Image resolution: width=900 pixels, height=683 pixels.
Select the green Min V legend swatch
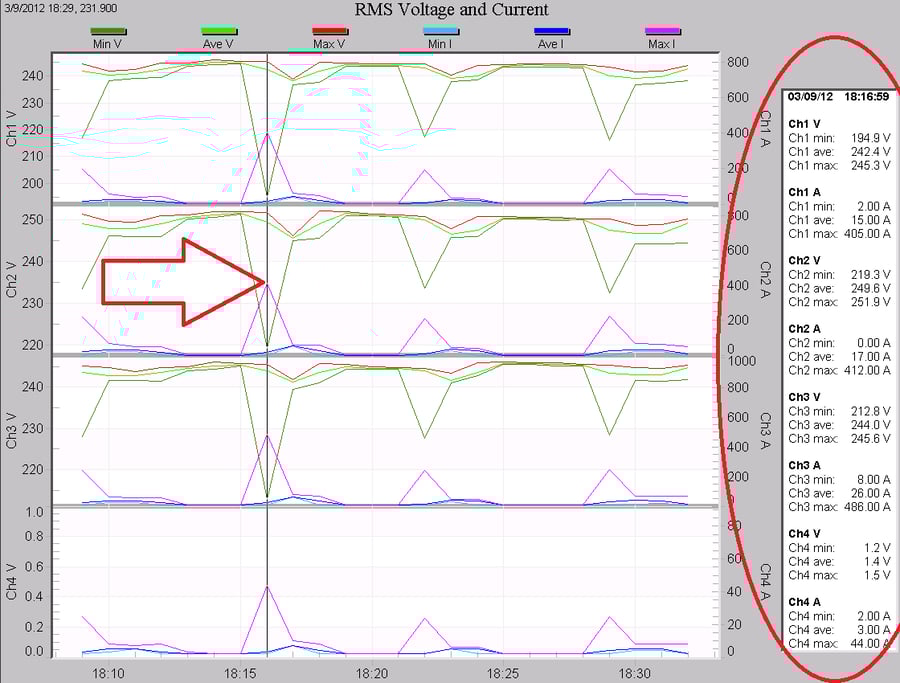coord(110,30)
